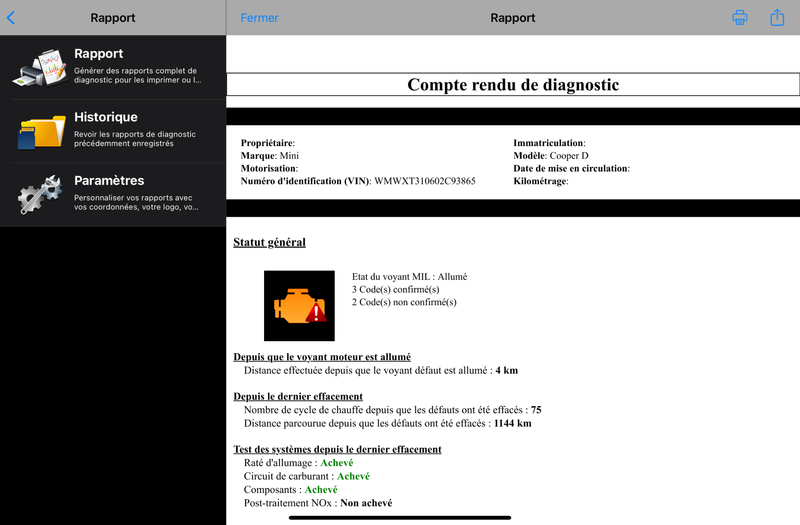Click the '1144 km' distance value

513,423
